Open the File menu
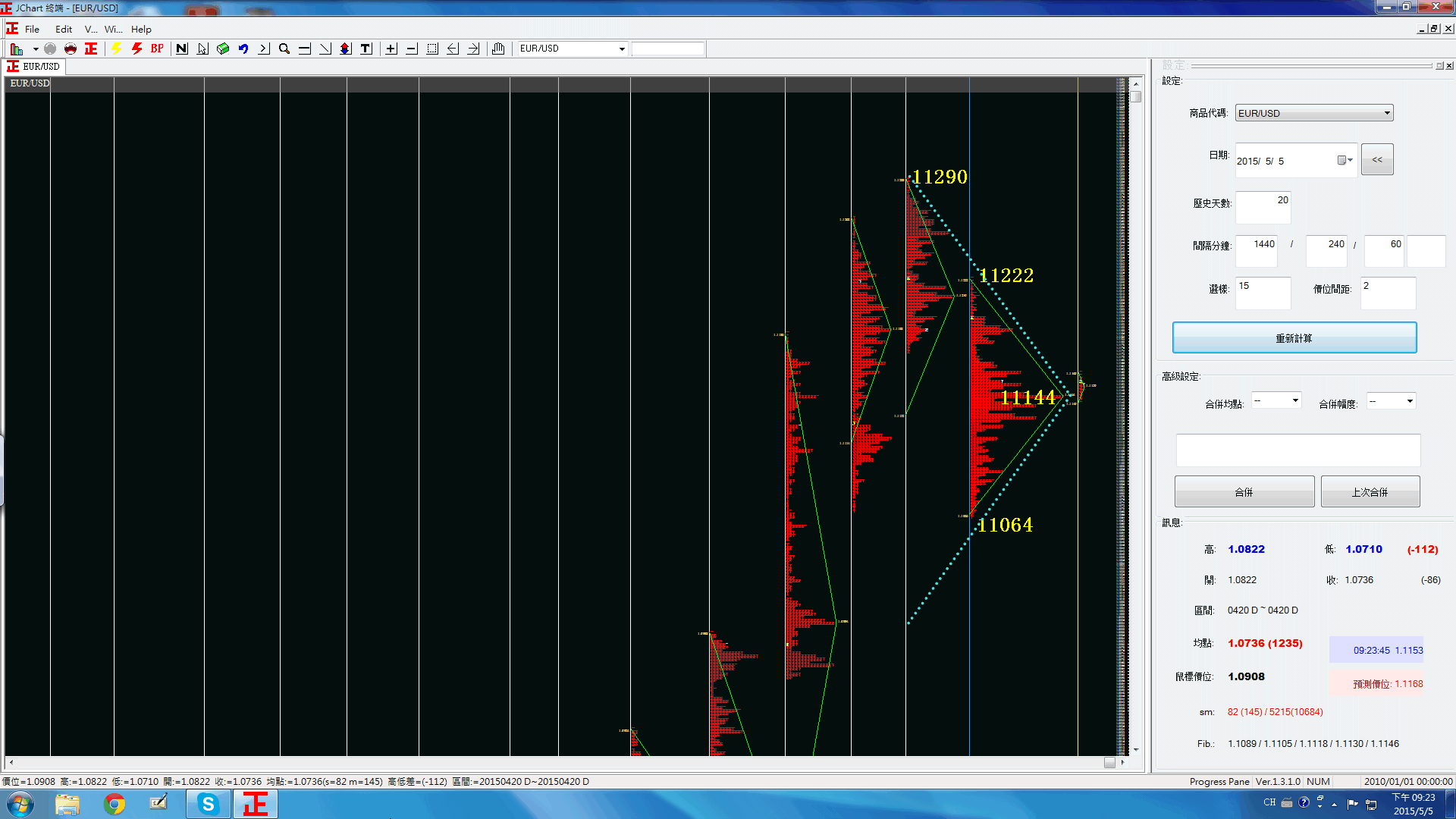Viewport: 1456px width, 819px height. (x=32, y=29)
